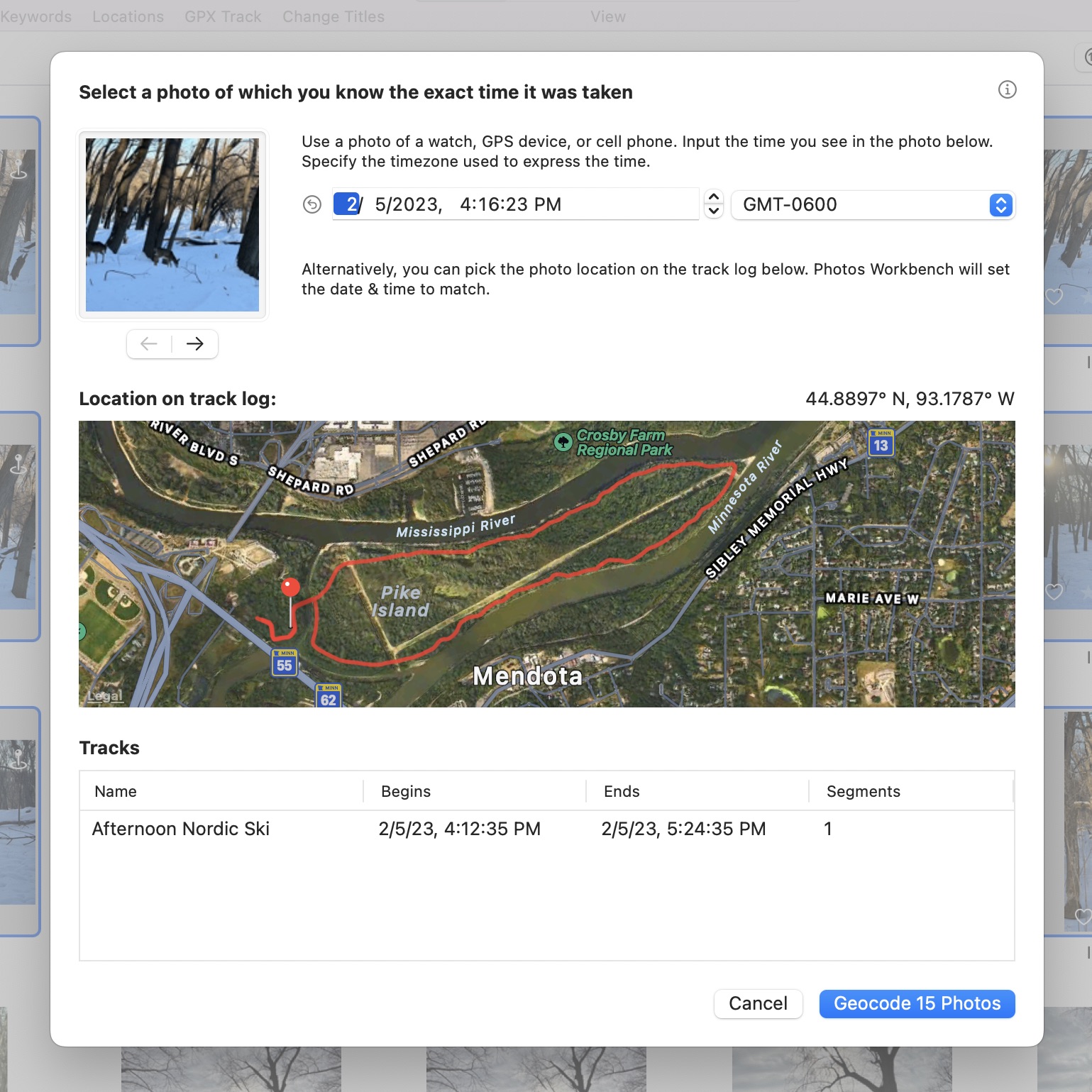Open the Change Titles tab

click(333, 16)
